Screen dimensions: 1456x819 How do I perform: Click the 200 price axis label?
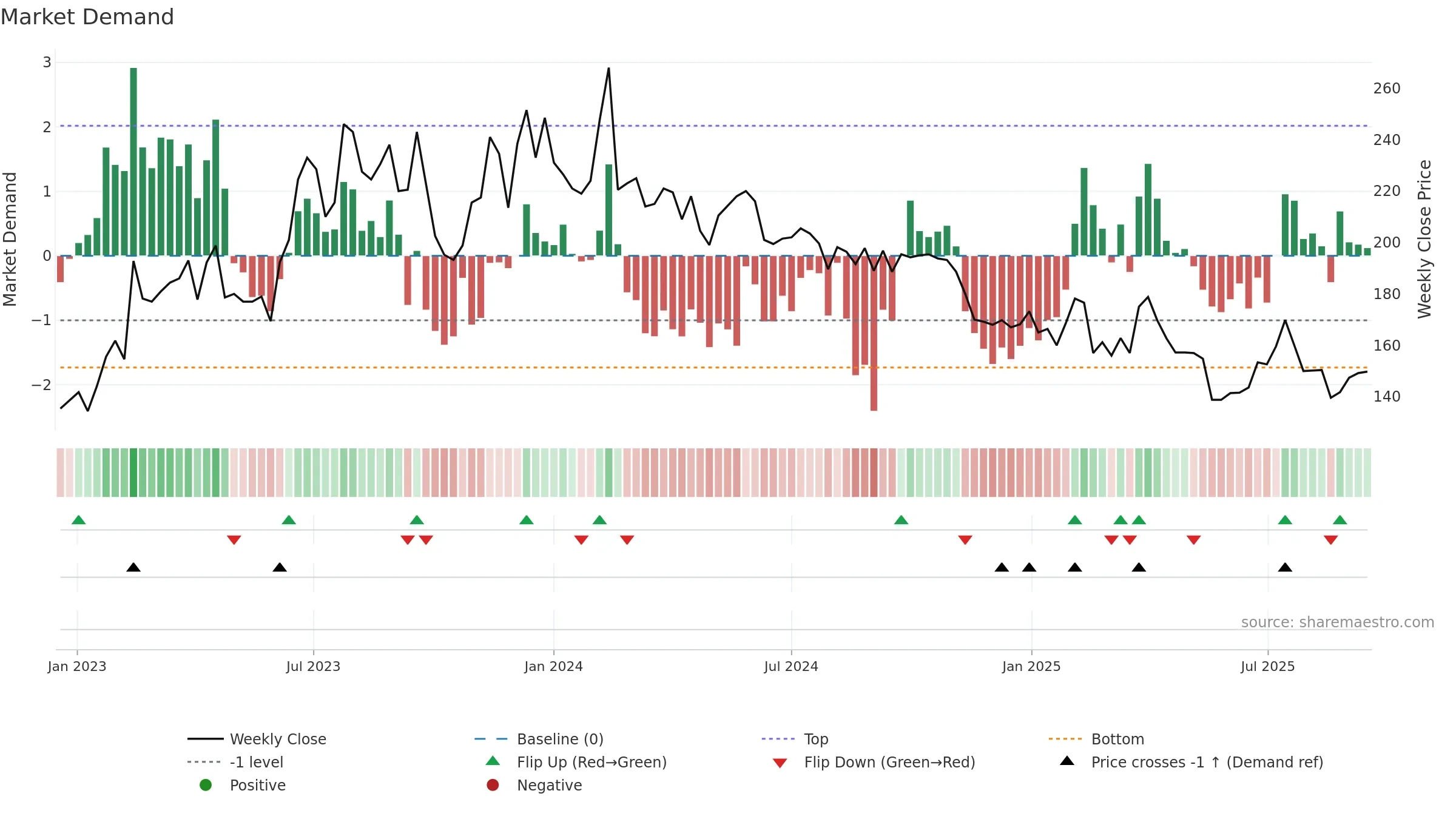pyautogui.click(x=1387, y=243)
